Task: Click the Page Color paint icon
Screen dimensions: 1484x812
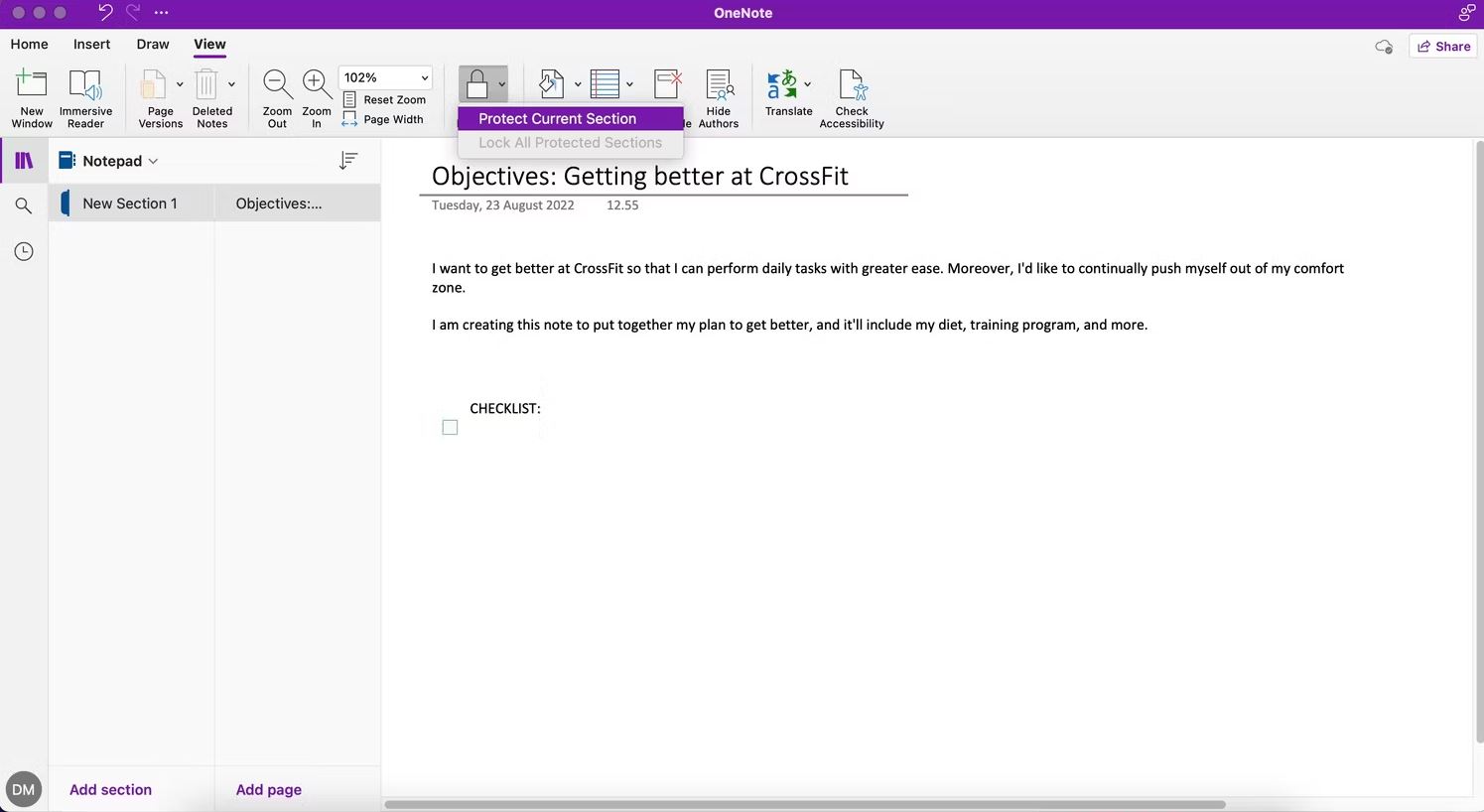Action: tap(551, 84)
